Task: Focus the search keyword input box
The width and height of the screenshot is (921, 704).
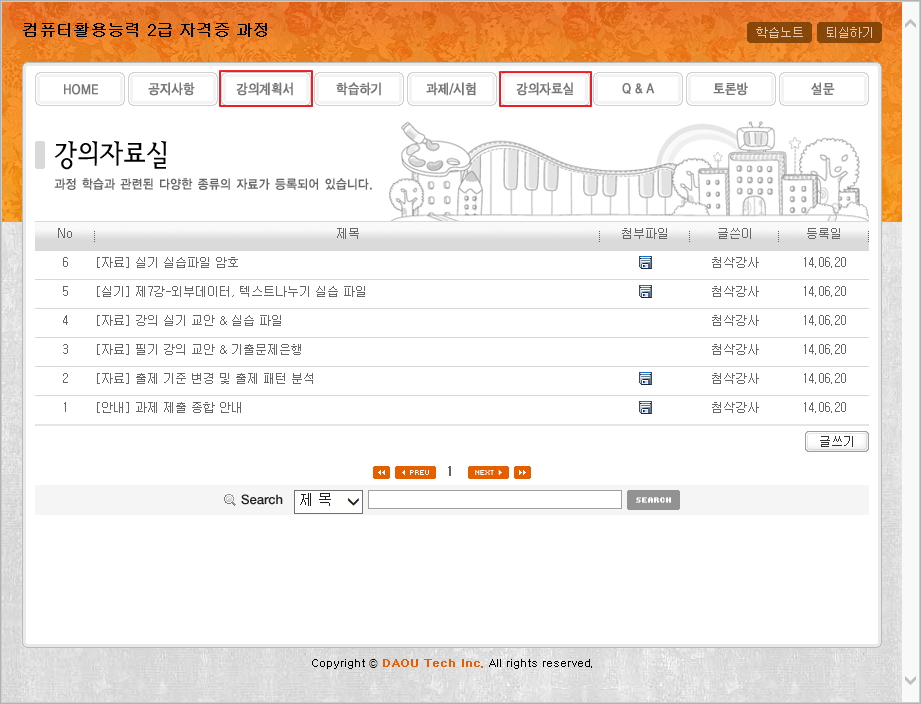Action: [495, 500]
